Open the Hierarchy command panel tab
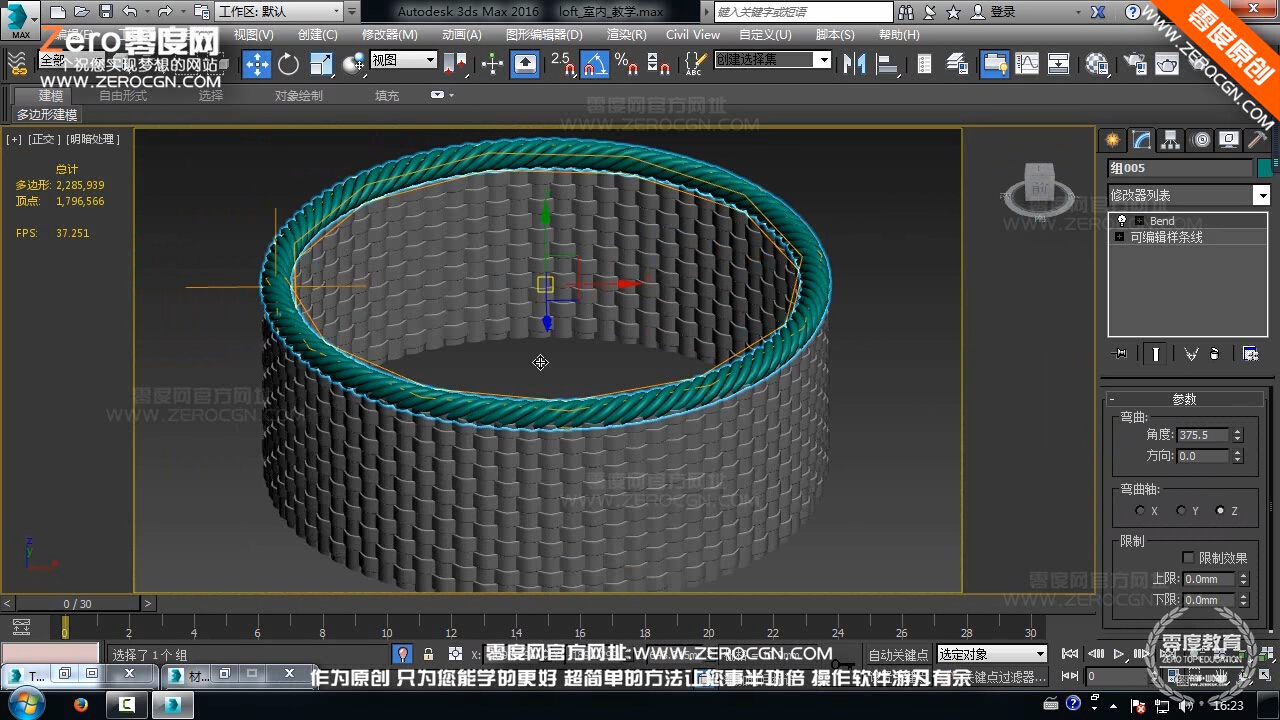 (x=1171, y=140)
